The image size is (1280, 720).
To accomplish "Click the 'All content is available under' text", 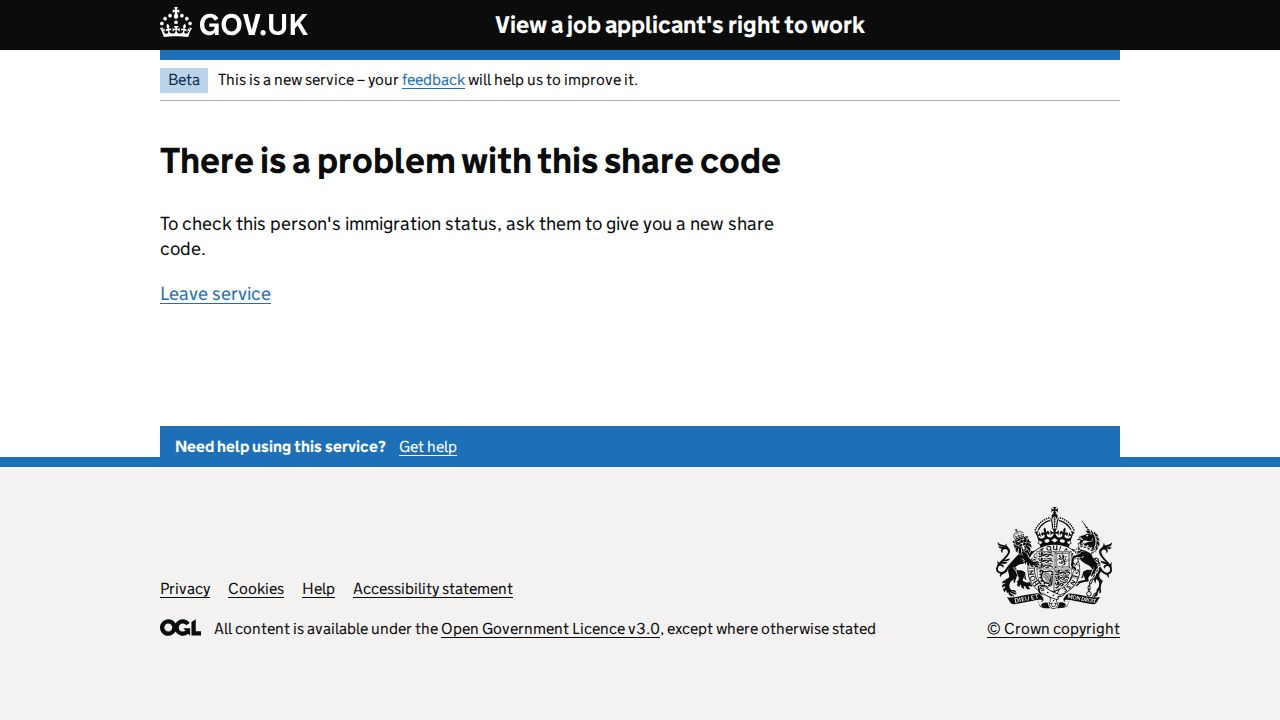I will tap(326, 629).
